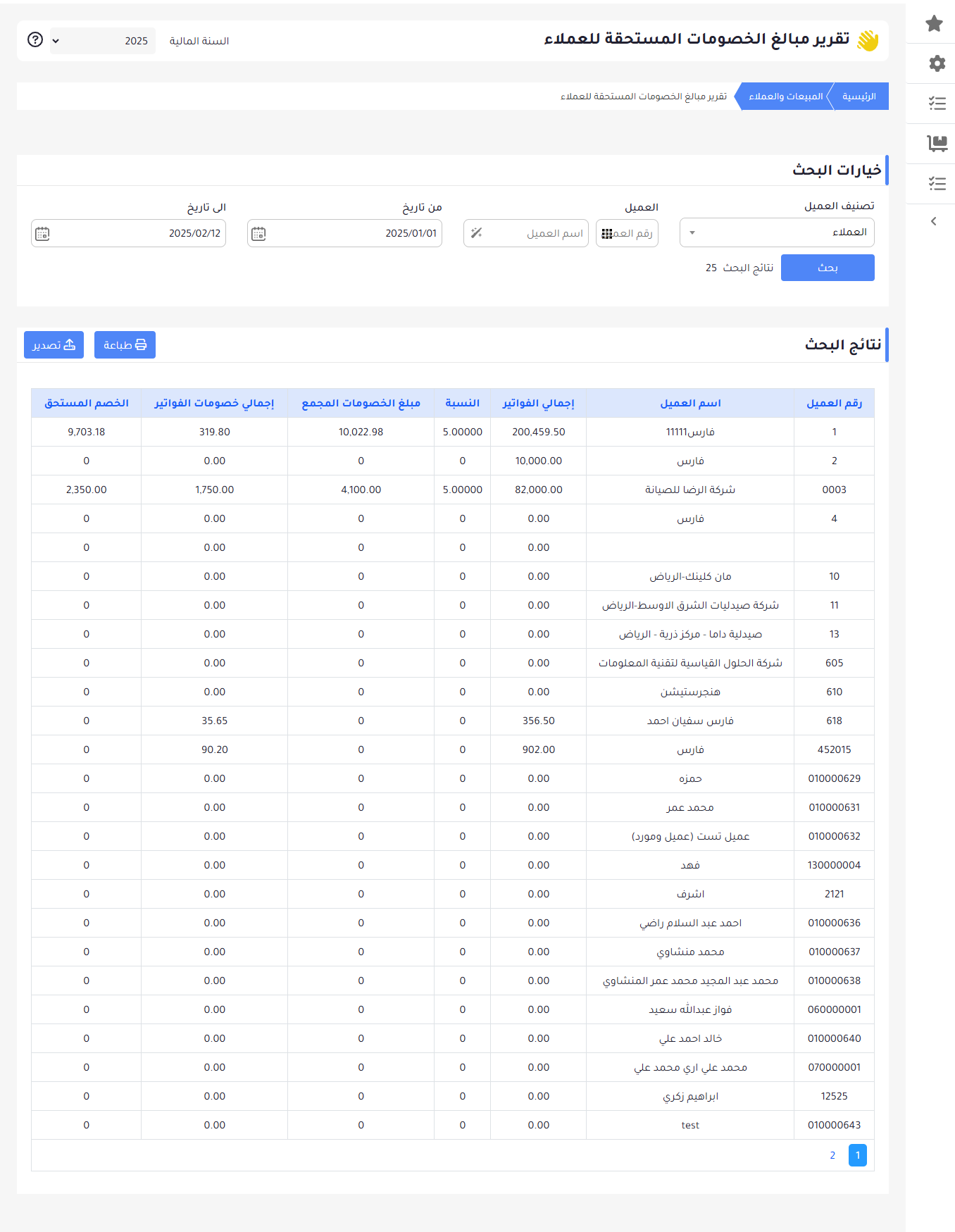Click the النسبة column header
Viewport: 955px width, 1232px height.
point(462,403)
